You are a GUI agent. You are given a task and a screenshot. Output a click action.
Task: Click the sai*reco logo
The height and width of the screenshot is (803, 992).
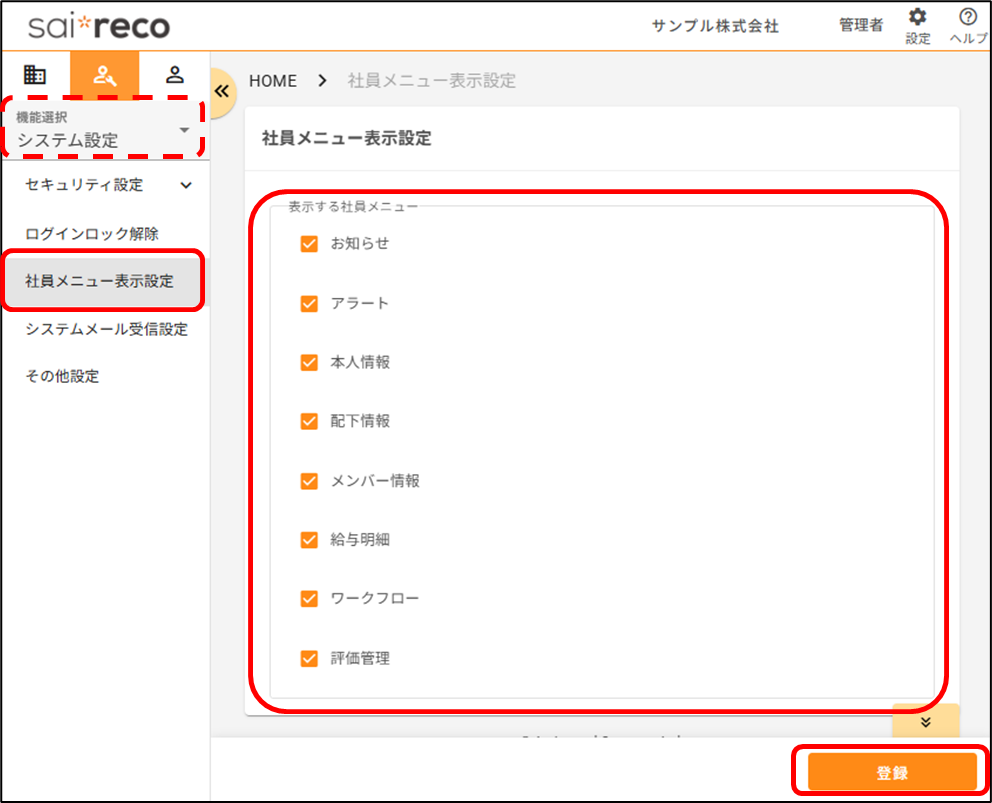tap(99, 26)
